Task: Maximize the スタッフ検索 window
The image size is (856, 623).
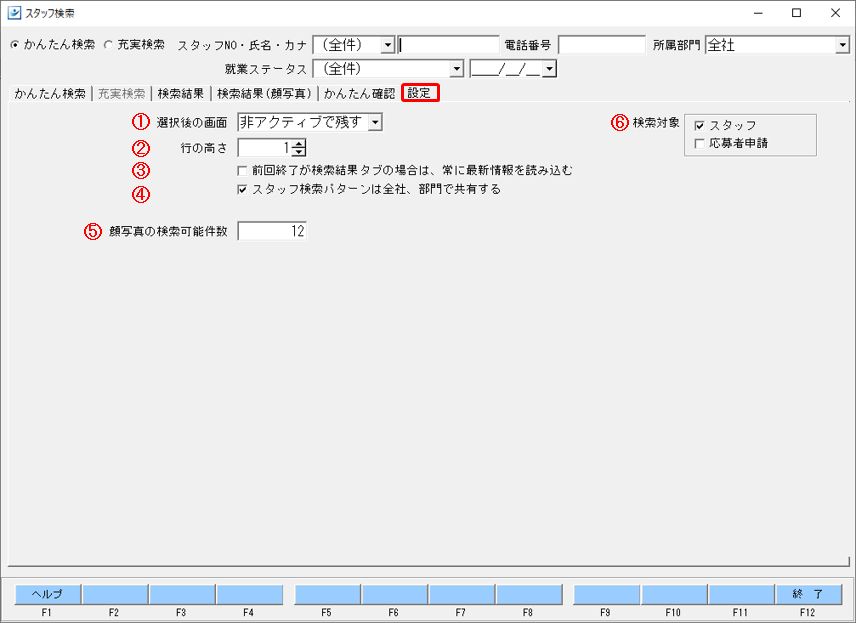Action: point(796,13)
